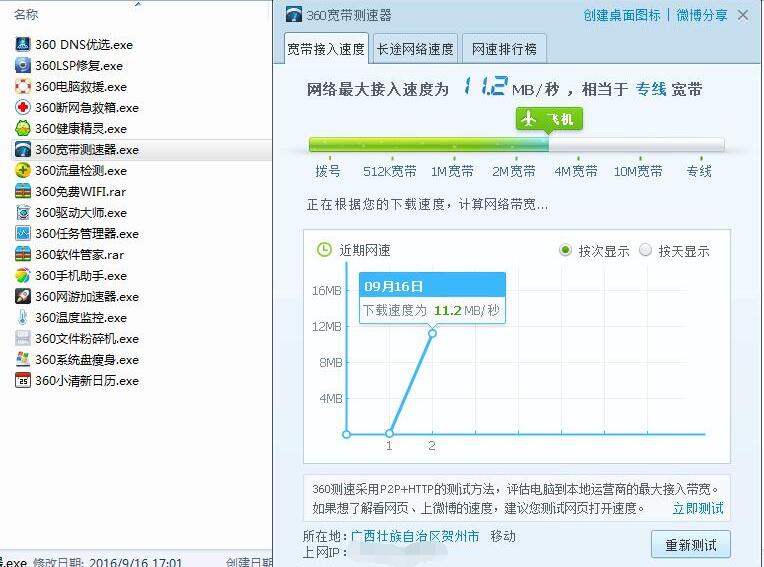The height and width of the screenshot is (567, 764).
Task: Click the 360驱动大师.exe icon
Action: click(22, 212)
